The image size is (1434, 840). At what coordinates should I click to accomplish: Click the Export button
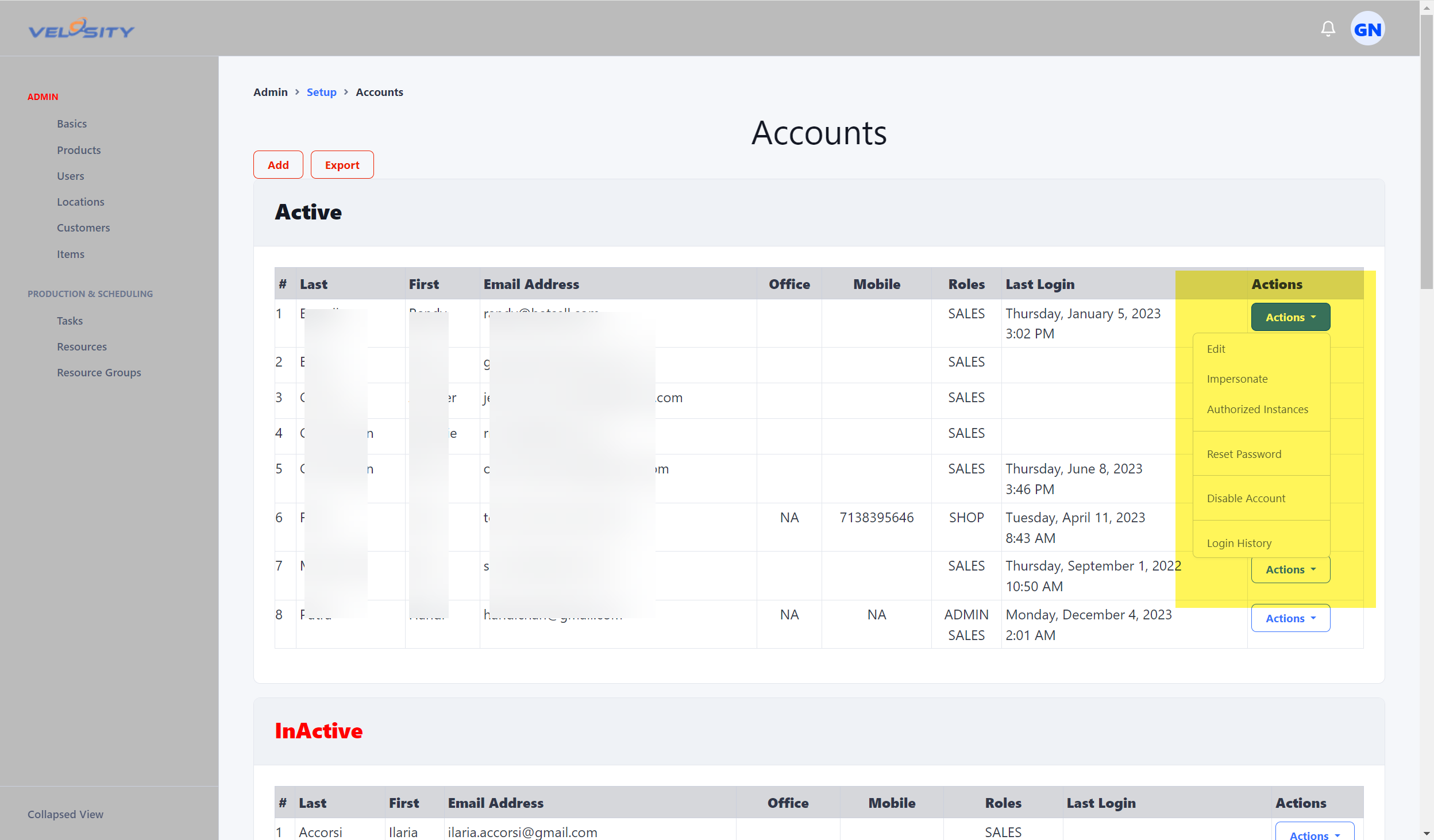coord(342,165)
